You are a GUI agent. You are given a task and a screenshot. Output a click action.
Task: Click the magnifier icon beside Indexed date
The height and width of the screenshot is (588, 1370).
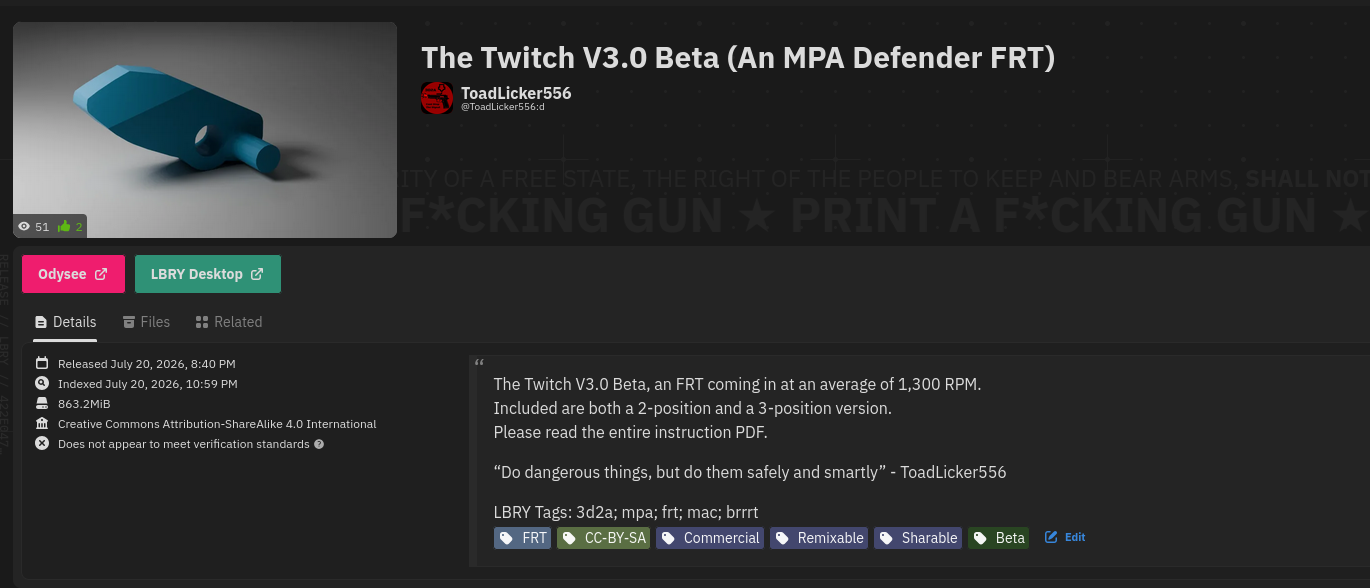pos(42,384)
